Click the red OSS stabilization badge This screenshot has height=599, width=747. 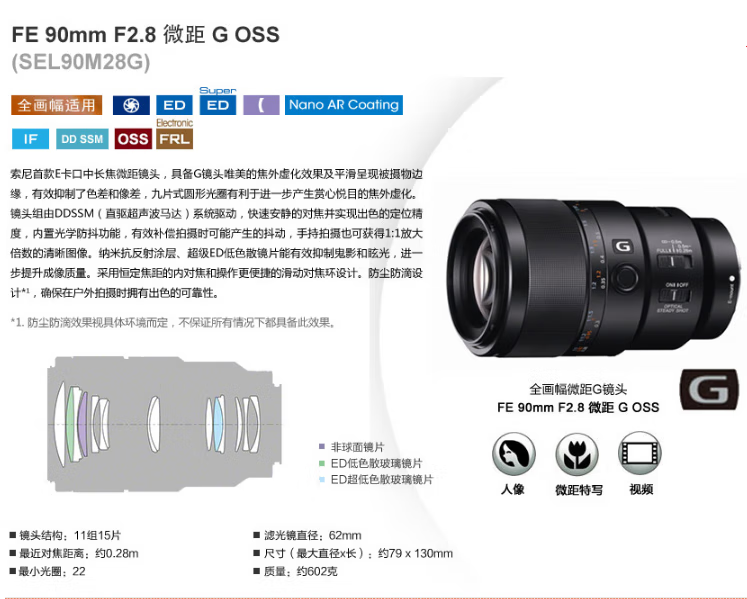click(x=133, y=139)
